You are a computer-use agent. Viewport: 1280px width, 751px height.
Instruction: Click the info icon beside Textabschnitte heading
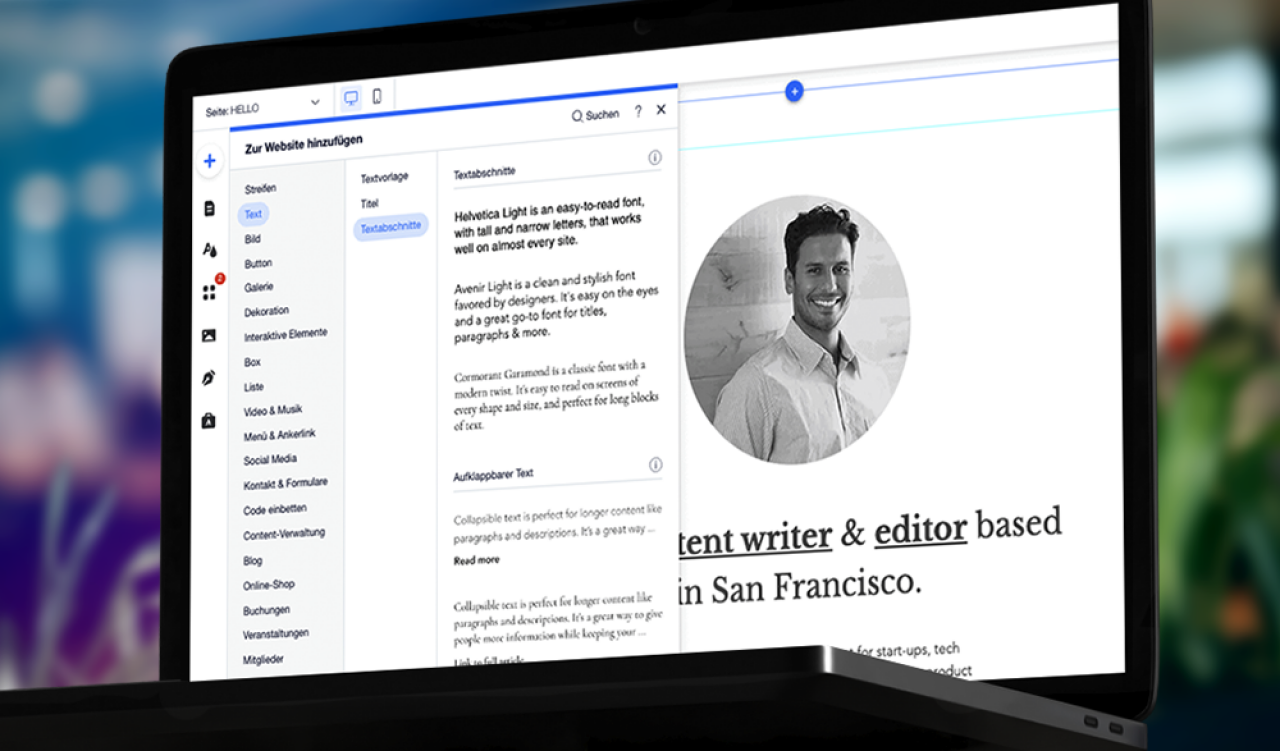[x=655, y=158]
